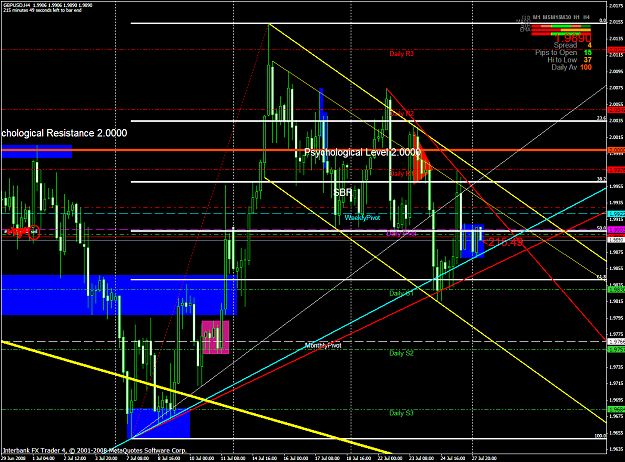Click the 100.0 Fibonacci level label

click(600, 436)
